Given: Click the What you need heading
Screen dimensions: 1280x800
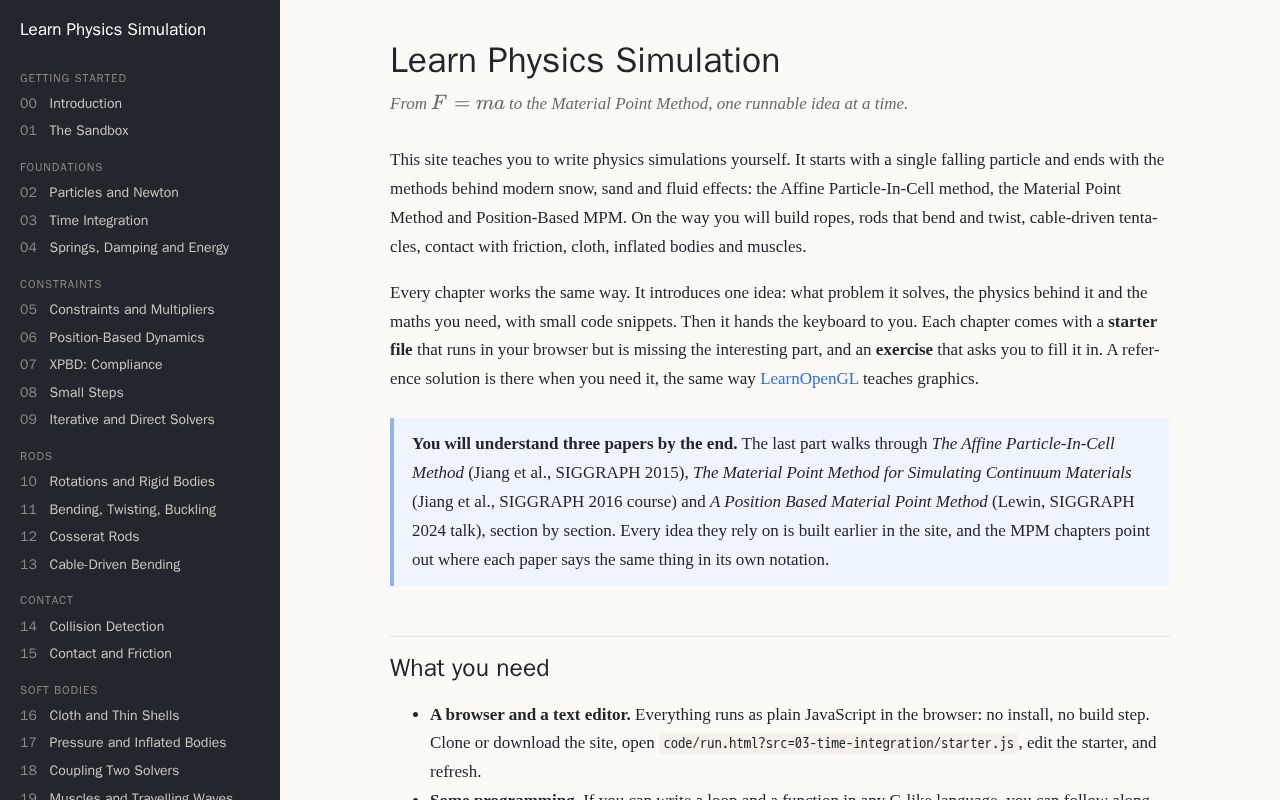Looking at the screenshot, I should (470, 668).
